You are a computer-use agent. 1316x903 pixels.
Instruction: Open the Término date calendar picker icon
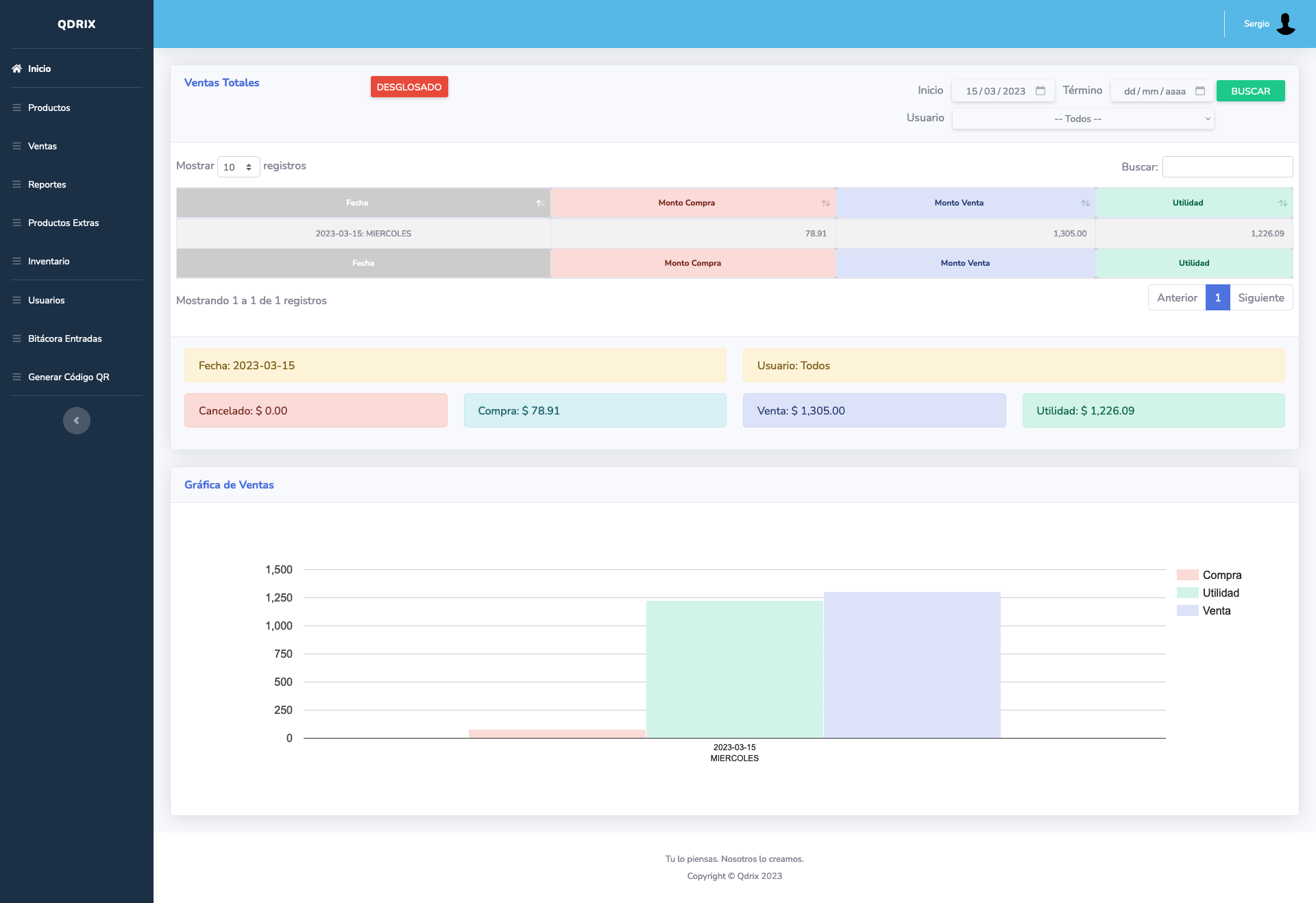(x=1200, y=90)
